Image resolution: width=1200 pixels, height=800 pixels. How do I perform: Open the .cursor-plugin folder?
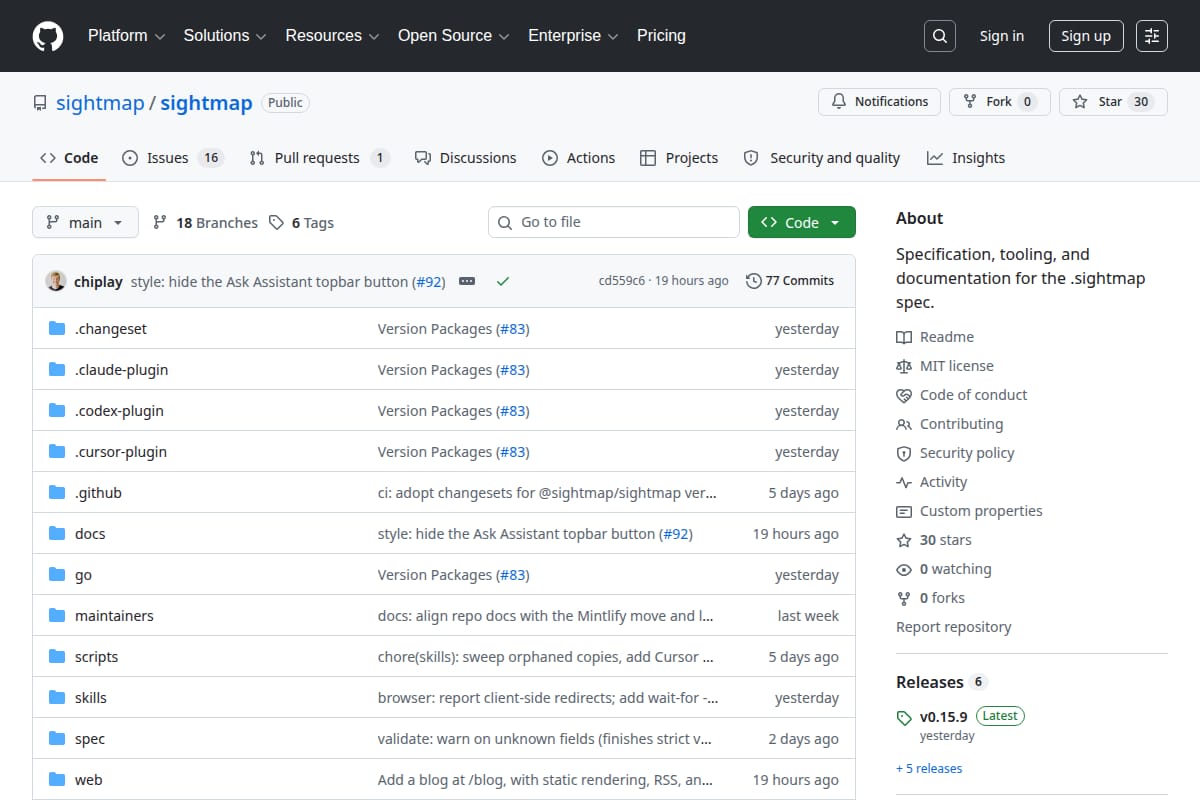121,452
